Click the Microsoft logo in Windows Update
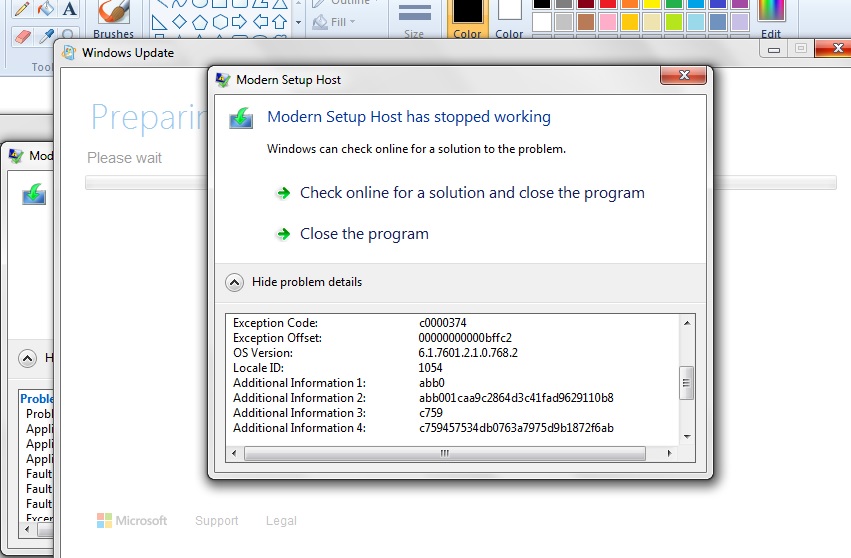Image resolution: width=851 pixels, height=558 pixels. [x=132, y=521]
